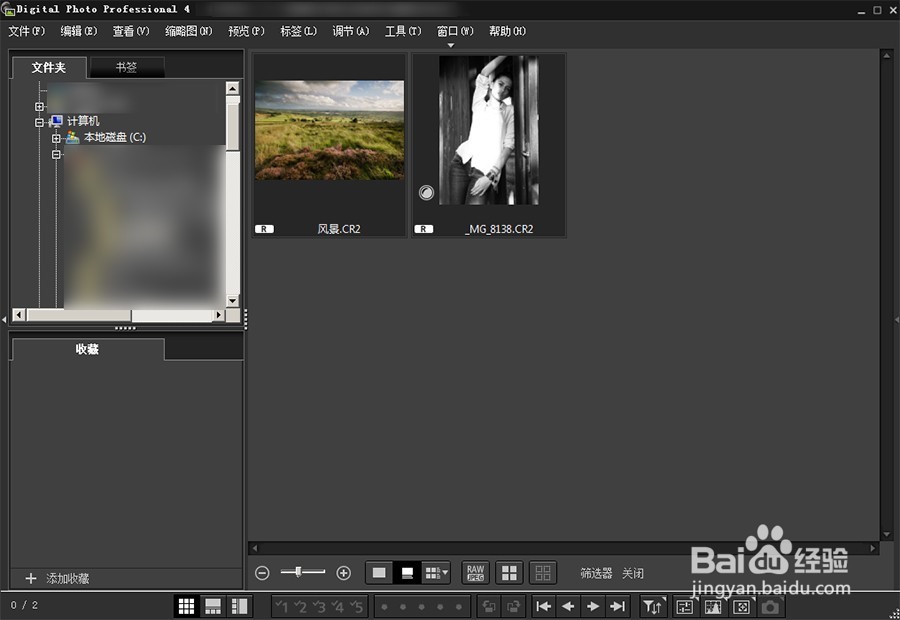Toggle the RAW/JPEG display button

(x=475, y=573)
